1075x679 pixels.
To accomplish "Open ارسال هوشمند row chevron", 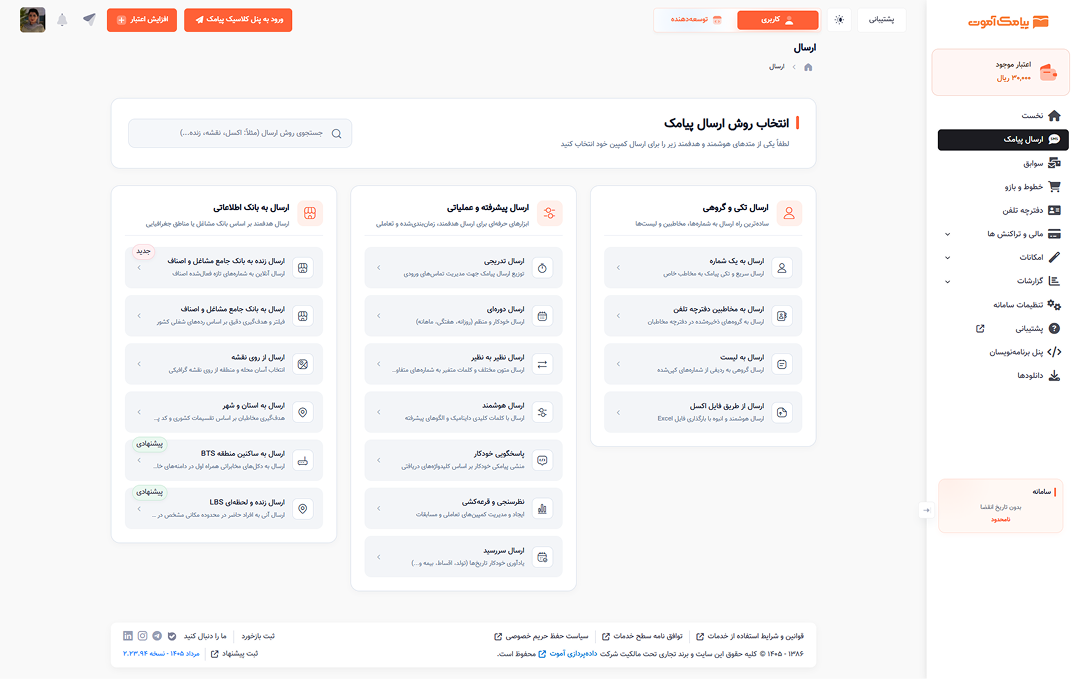I will [378, 412].
